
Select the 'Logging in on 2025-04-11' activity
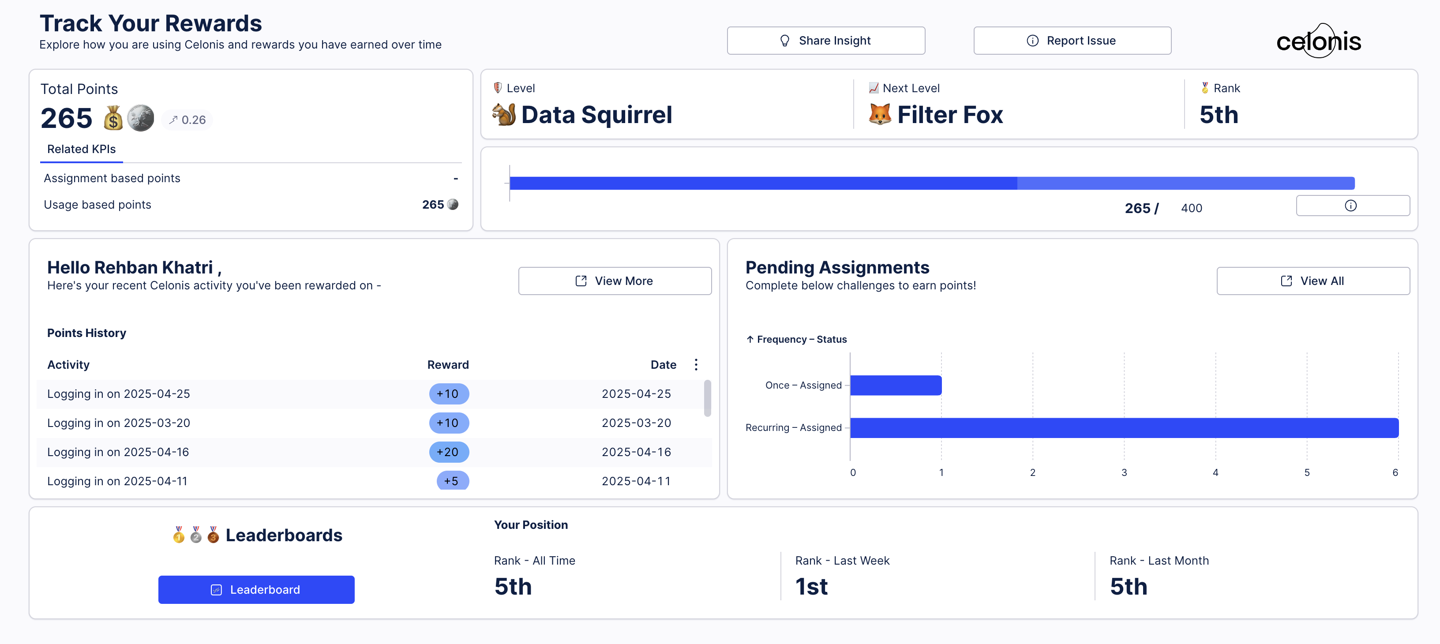(x=118, y=481)
